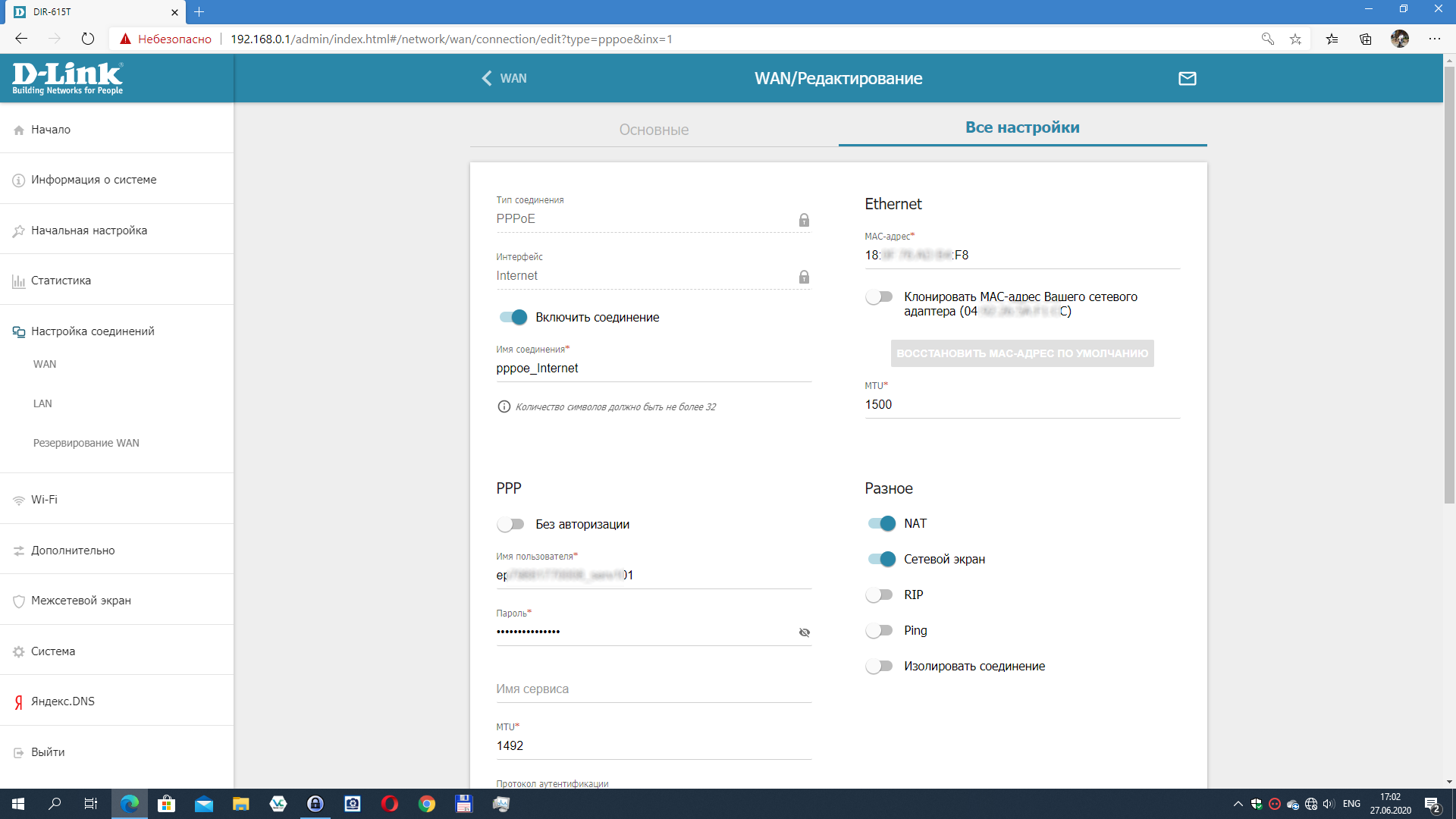Disable the NAT toggle

[x=881, y=523]
